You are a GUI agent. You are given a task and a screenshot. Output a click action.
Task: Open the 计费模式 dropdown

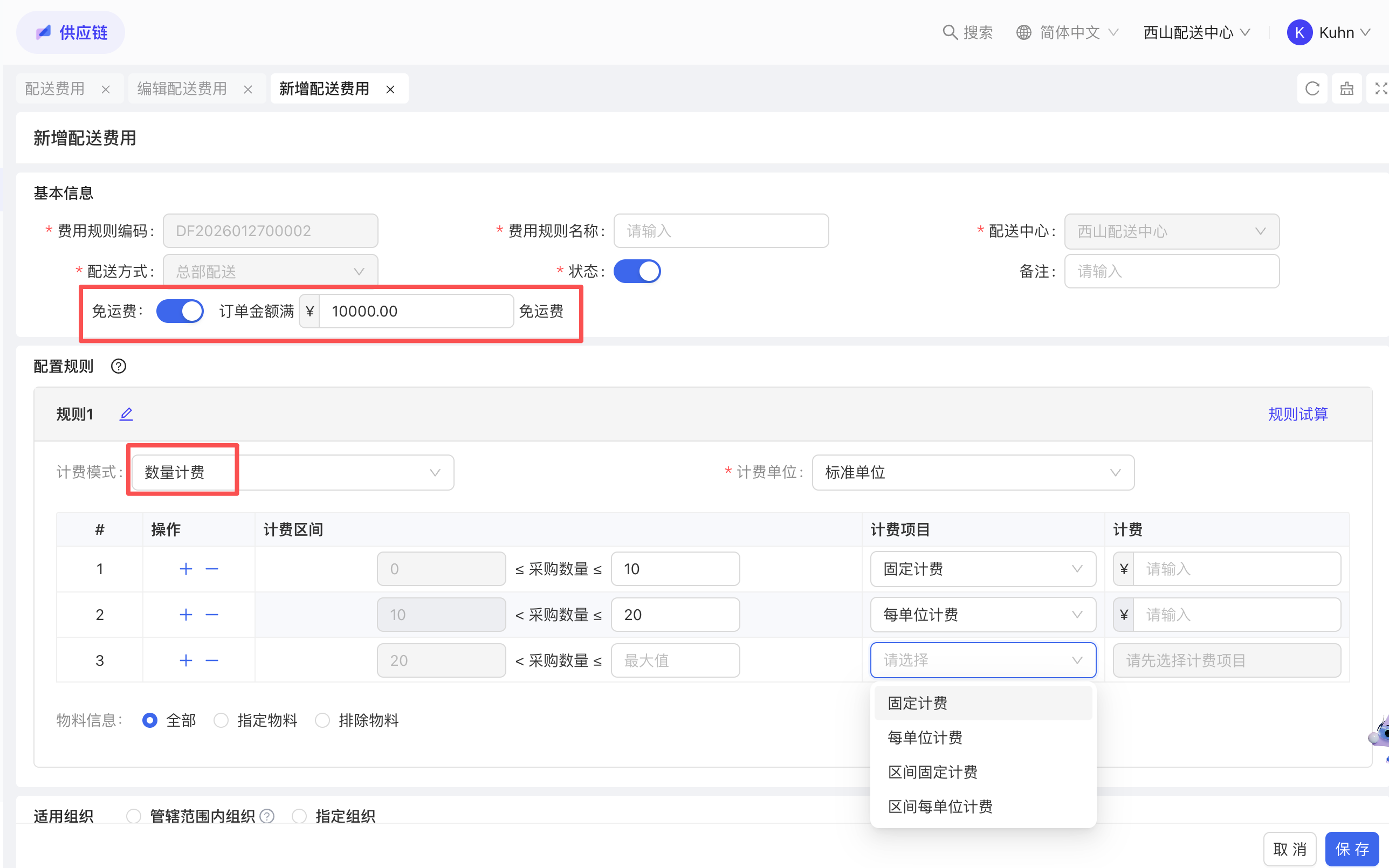(x=293, y=472)
